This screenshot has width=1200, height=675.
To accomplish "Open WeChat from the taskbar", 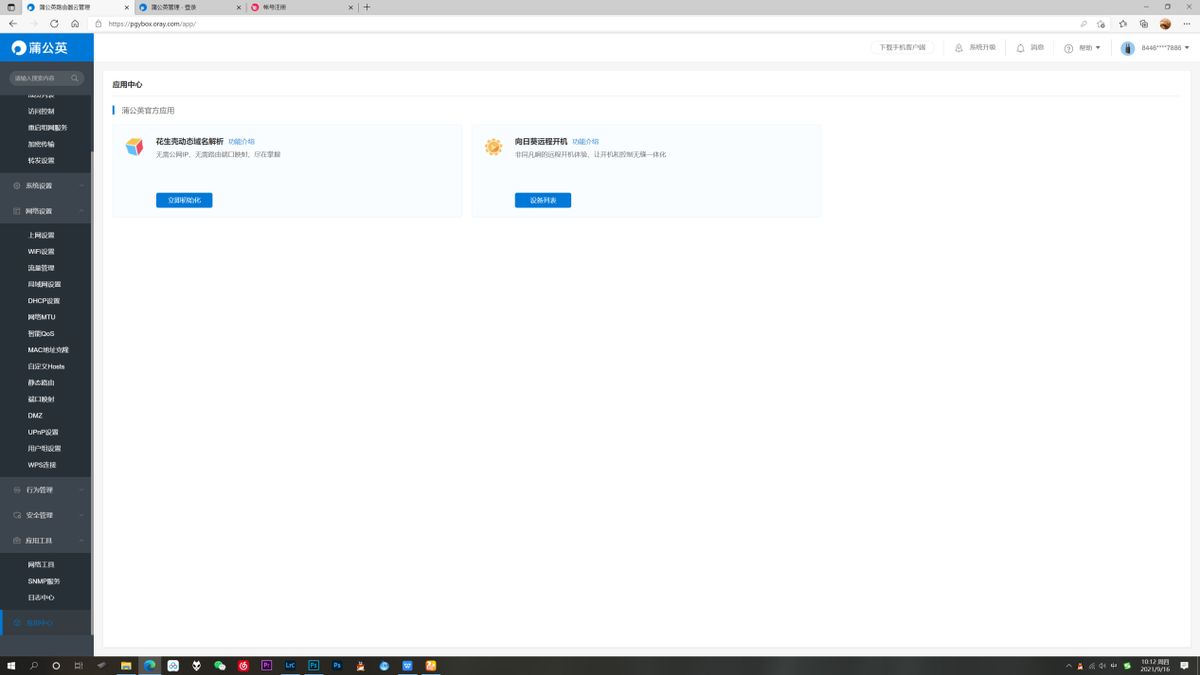I will pos(220,665).
